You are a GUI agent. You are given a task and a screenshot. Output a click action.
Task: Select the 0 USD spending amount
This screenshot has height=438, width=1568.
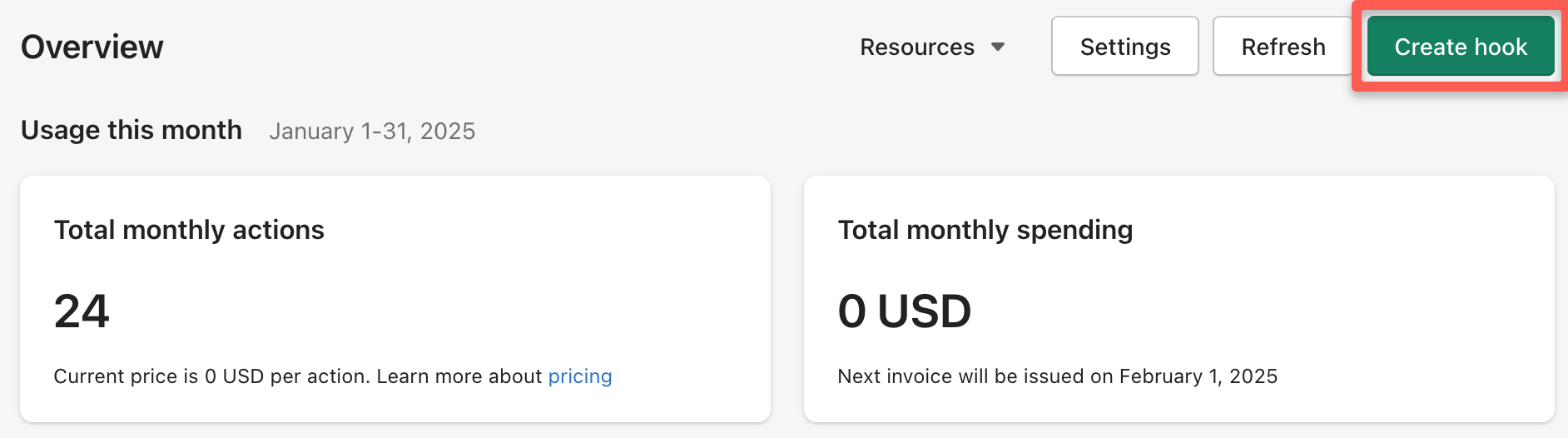905,311
